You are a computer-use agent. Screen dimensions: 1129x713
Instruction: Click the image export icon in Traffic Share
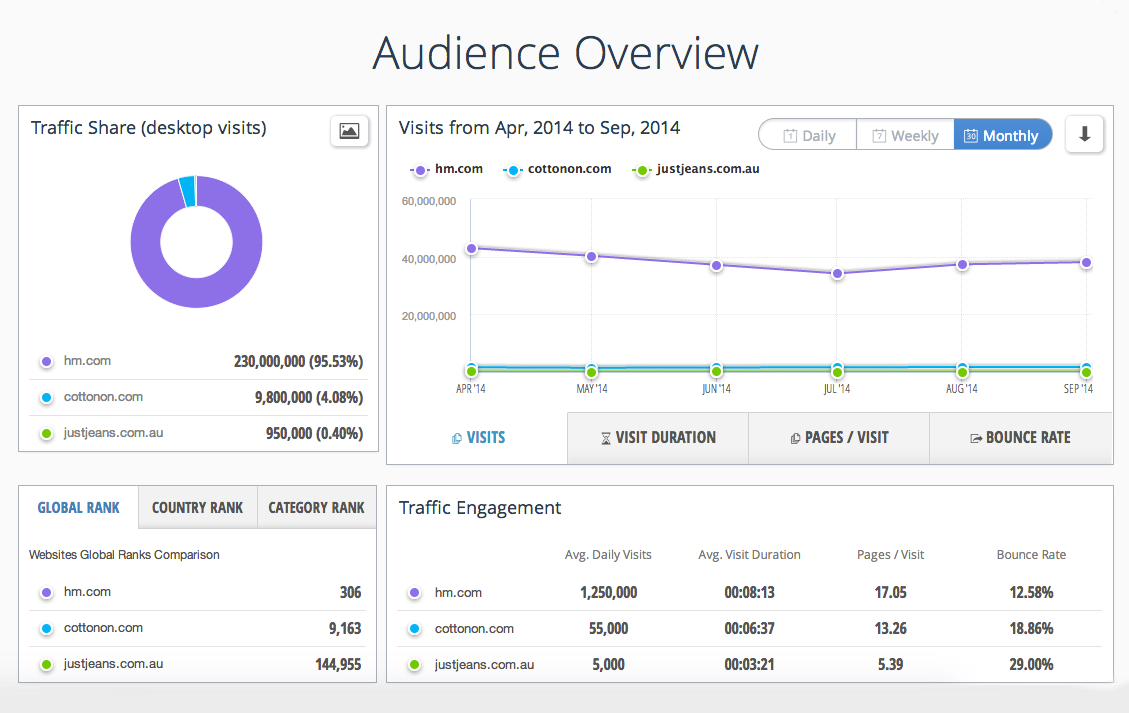(349, 131)
